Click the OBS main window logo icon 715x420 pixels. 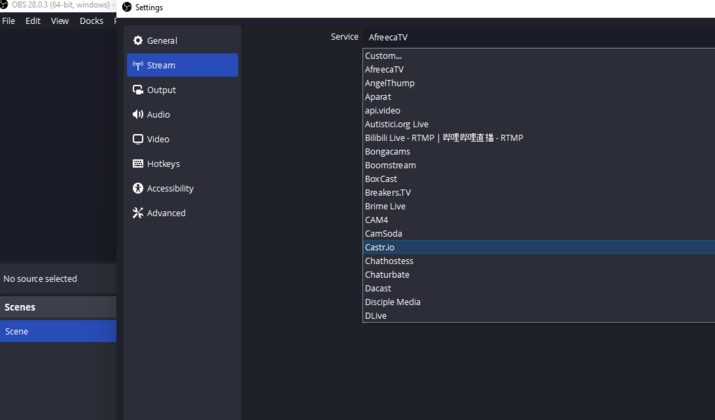(x=4, y=5)
